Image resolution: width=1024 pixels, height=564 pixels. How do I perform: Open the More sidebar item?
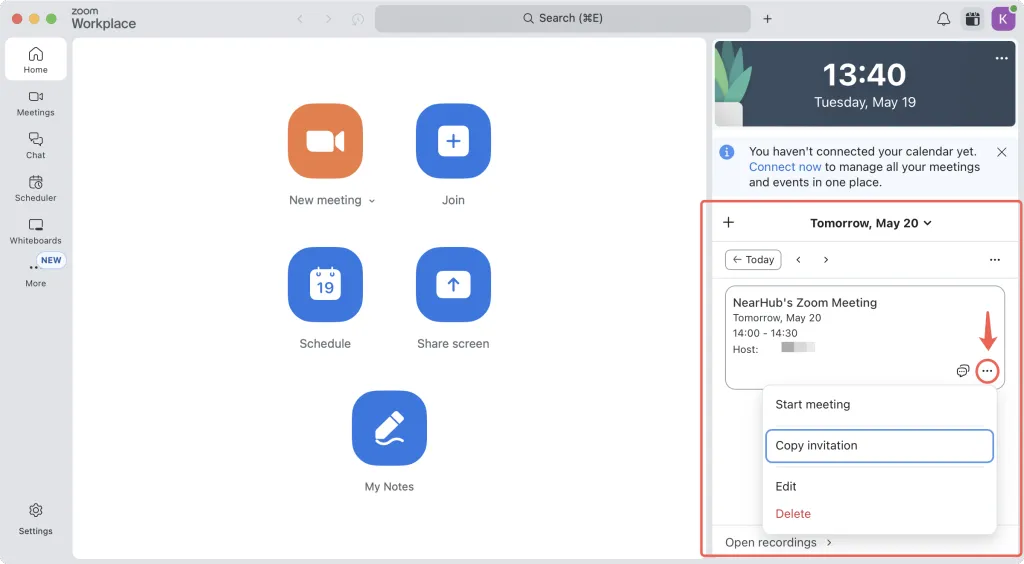[x=36, y=274]
